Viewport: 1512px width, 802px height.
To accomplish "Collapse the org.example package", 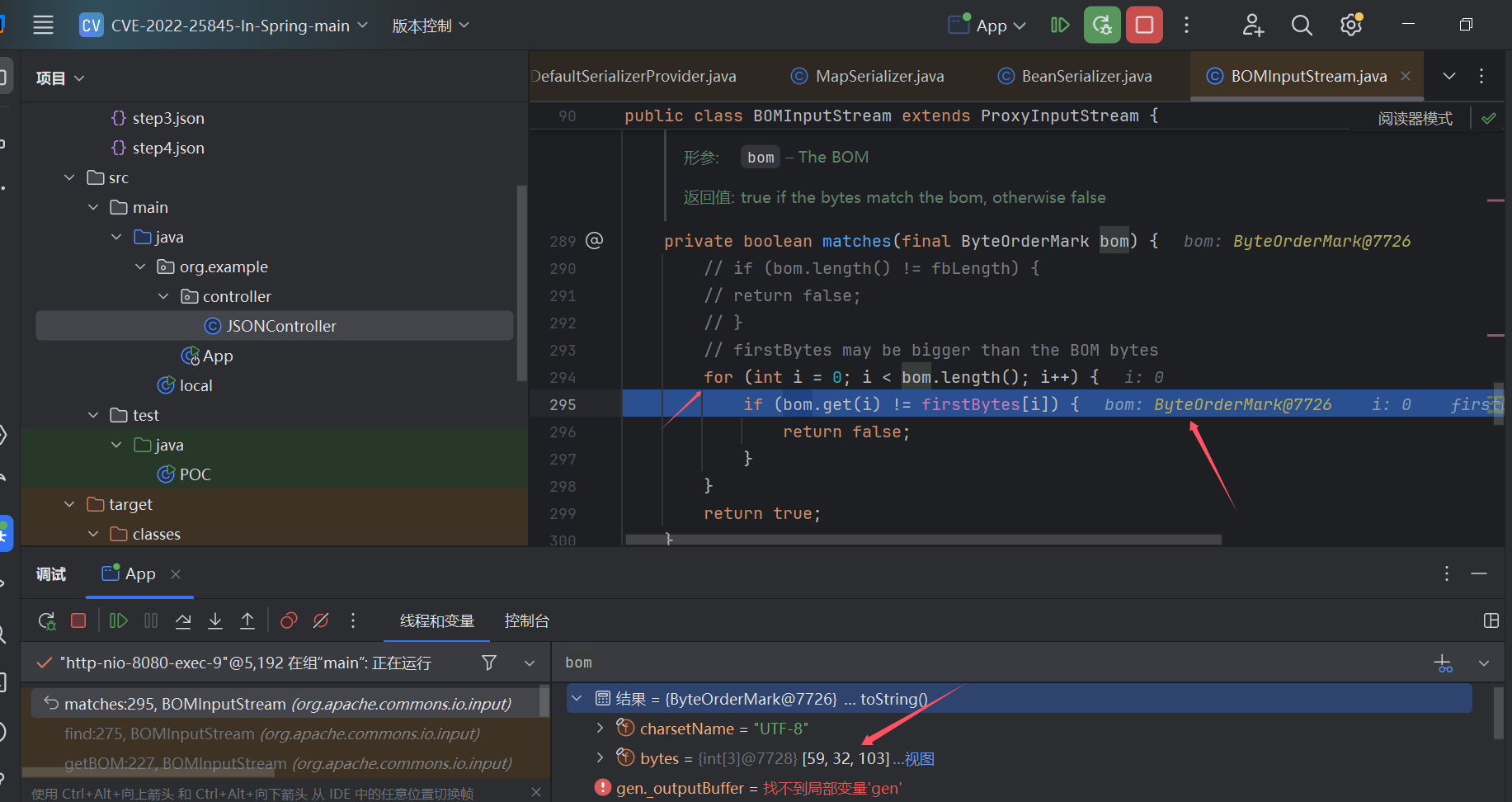I will (140, 267).
